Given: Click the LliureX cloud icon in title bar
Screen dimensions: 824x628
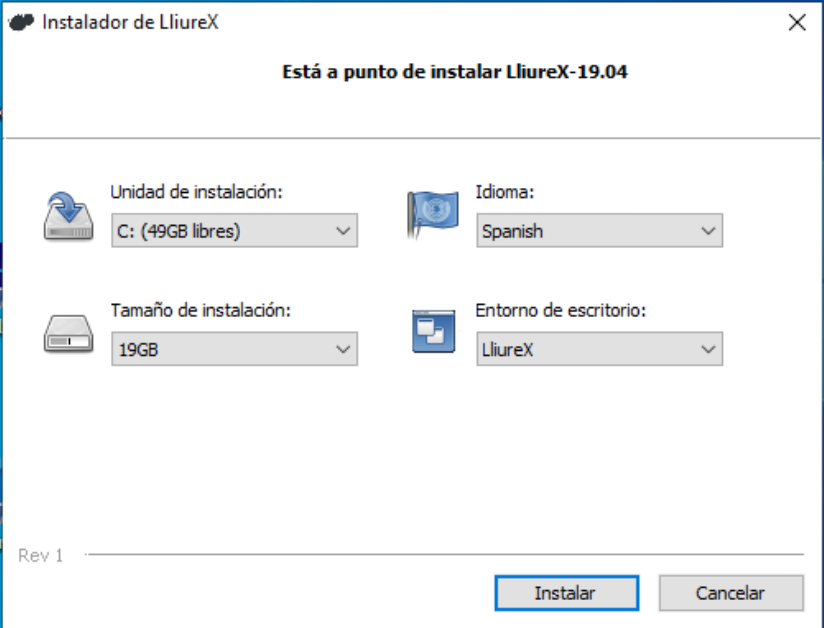Looking at the screenshot, I should click(x=21, y=23).
